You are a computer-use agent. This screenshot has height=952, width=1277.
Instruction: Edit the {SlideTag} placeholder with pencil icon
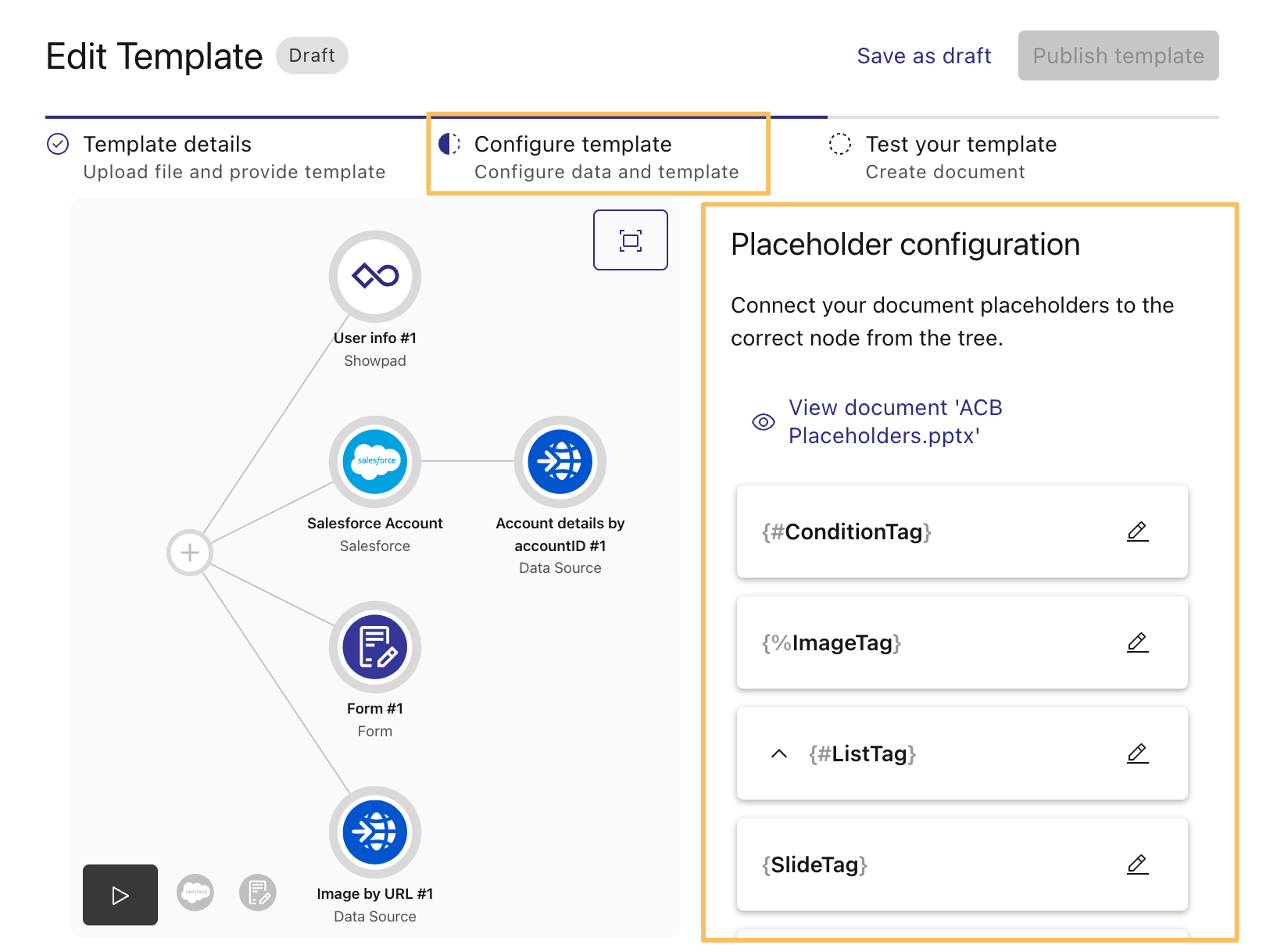click(1137, 864)
